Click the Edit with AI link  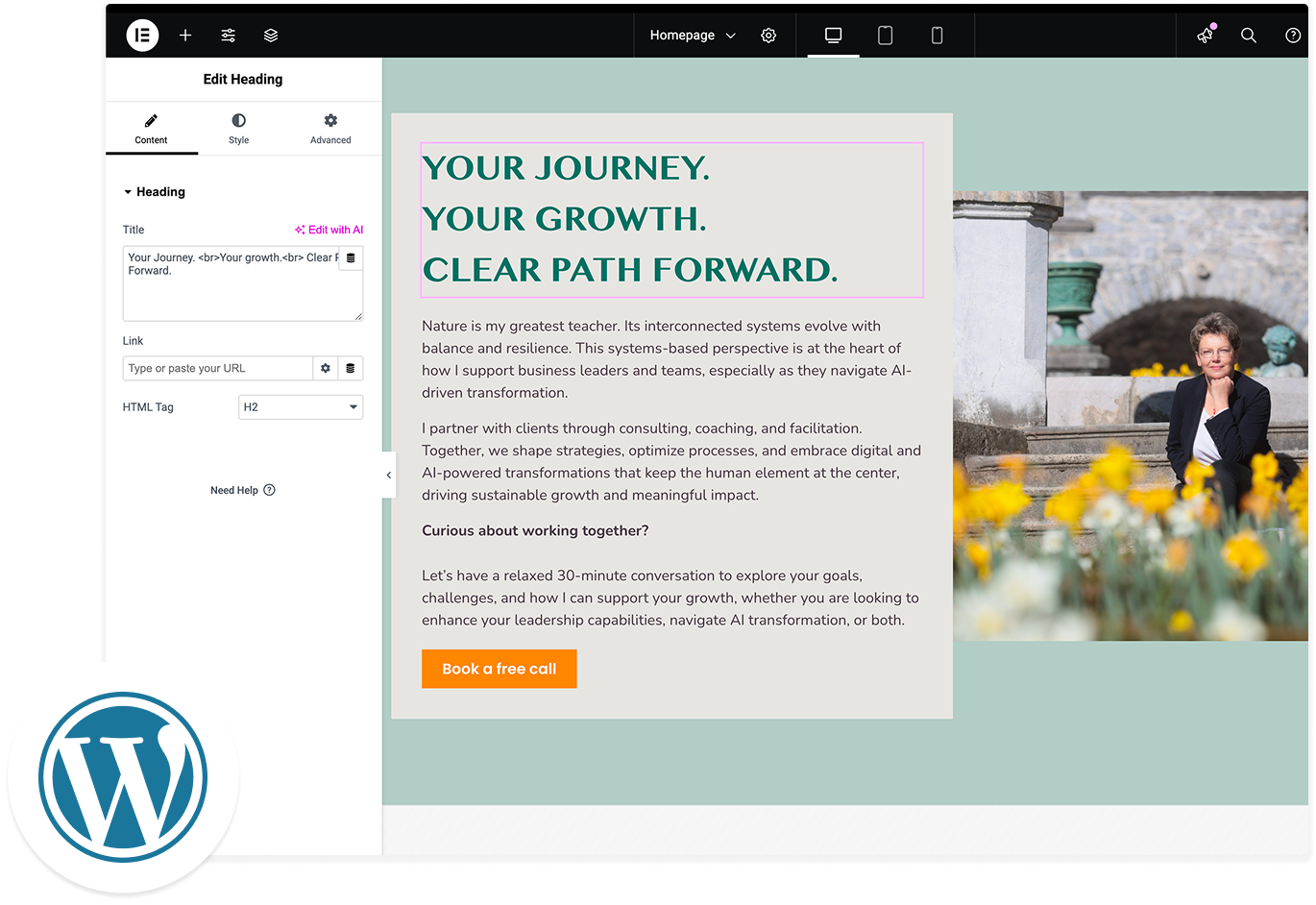point(329,230)
